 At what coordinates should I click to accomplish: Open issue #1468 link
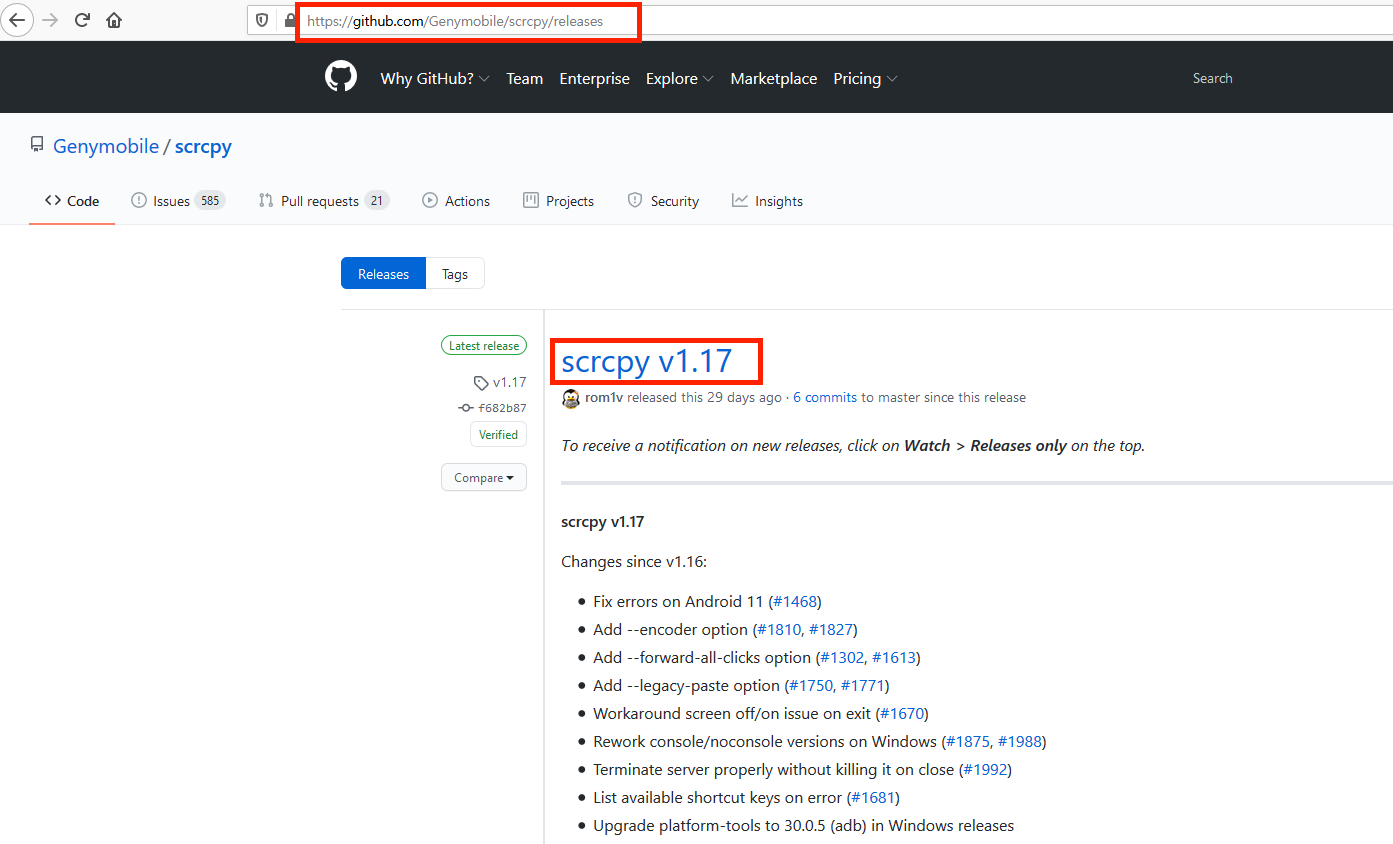click(x=795, y=602)
